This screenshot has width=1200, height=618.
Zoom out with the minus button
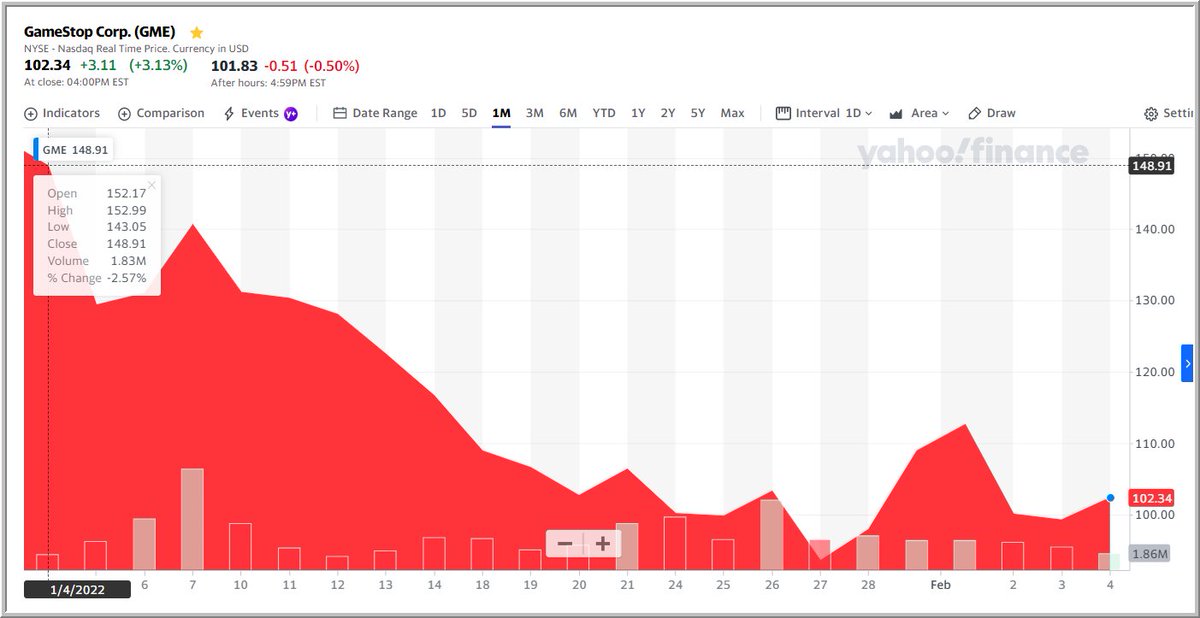coord(565,544)
